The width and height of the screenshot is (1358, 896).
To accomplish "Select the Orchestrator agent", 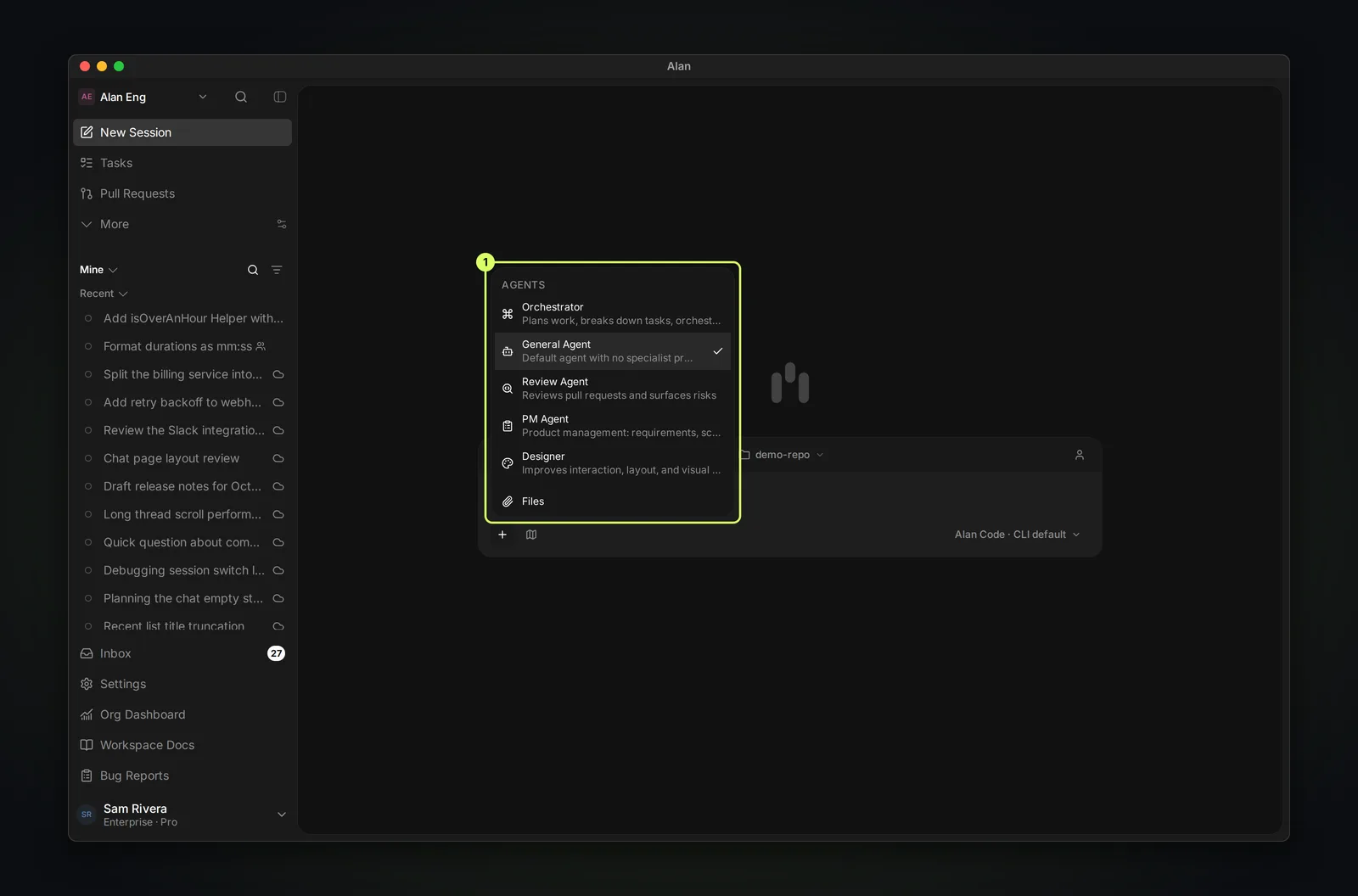I will [x=613, y=314].
